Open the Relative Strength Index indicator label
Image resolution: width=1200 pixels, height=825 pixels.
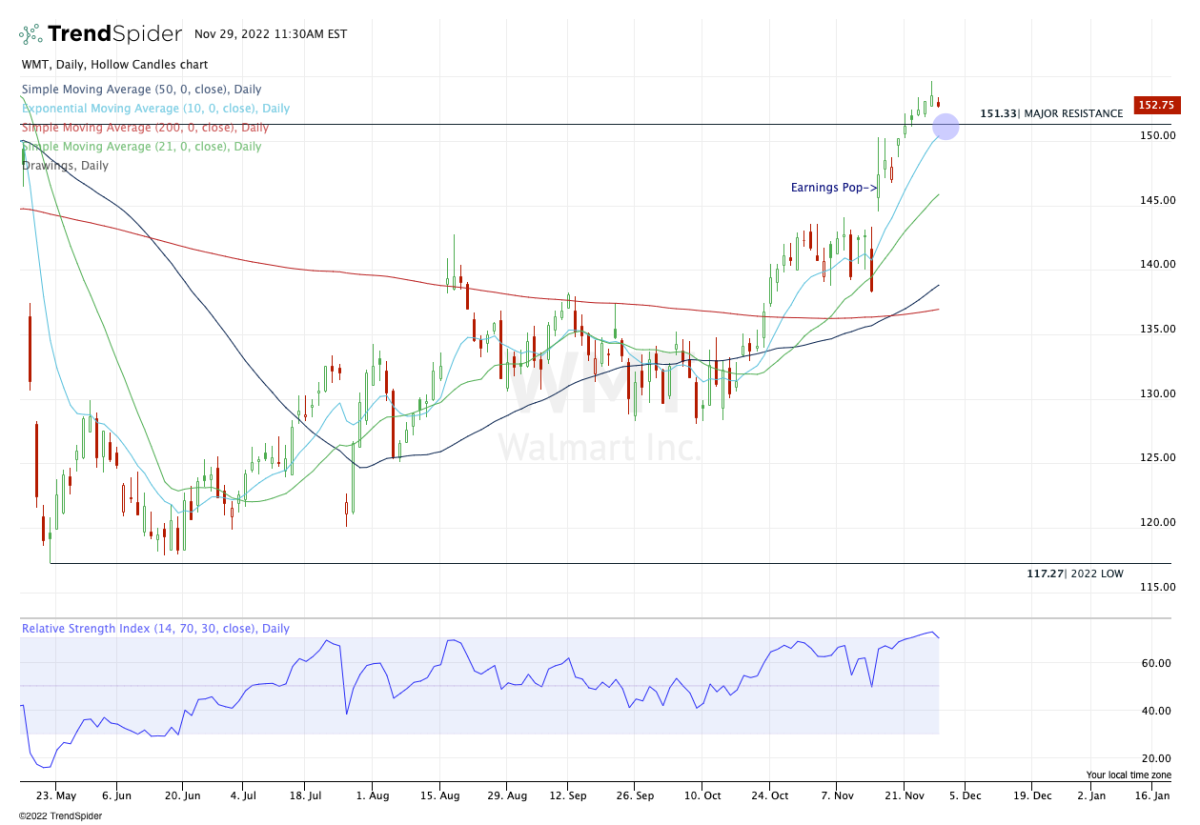coord(155,629)
